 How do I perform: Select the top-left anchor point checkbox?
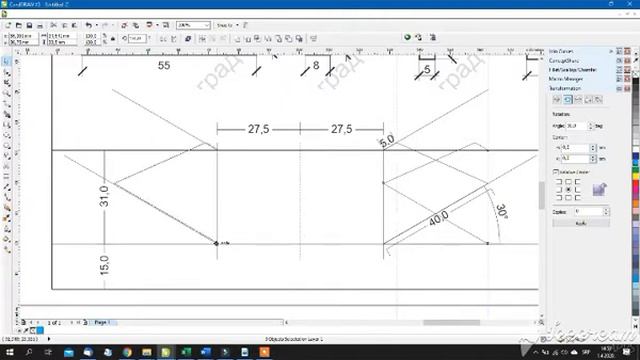coord(559,182)
